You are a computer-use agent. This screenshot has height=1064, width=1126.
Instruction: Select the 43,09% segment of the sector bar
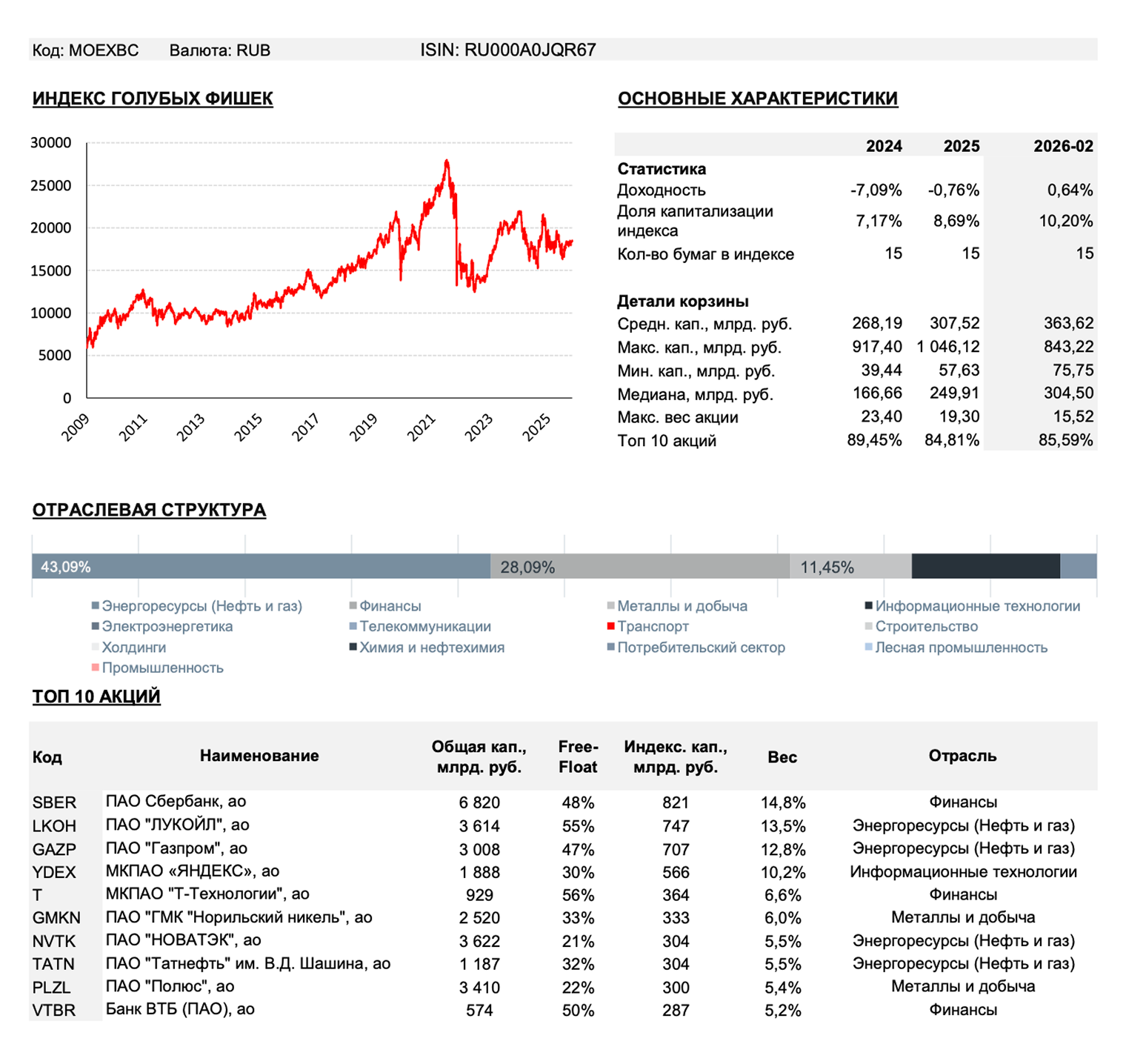click(261, 567)
